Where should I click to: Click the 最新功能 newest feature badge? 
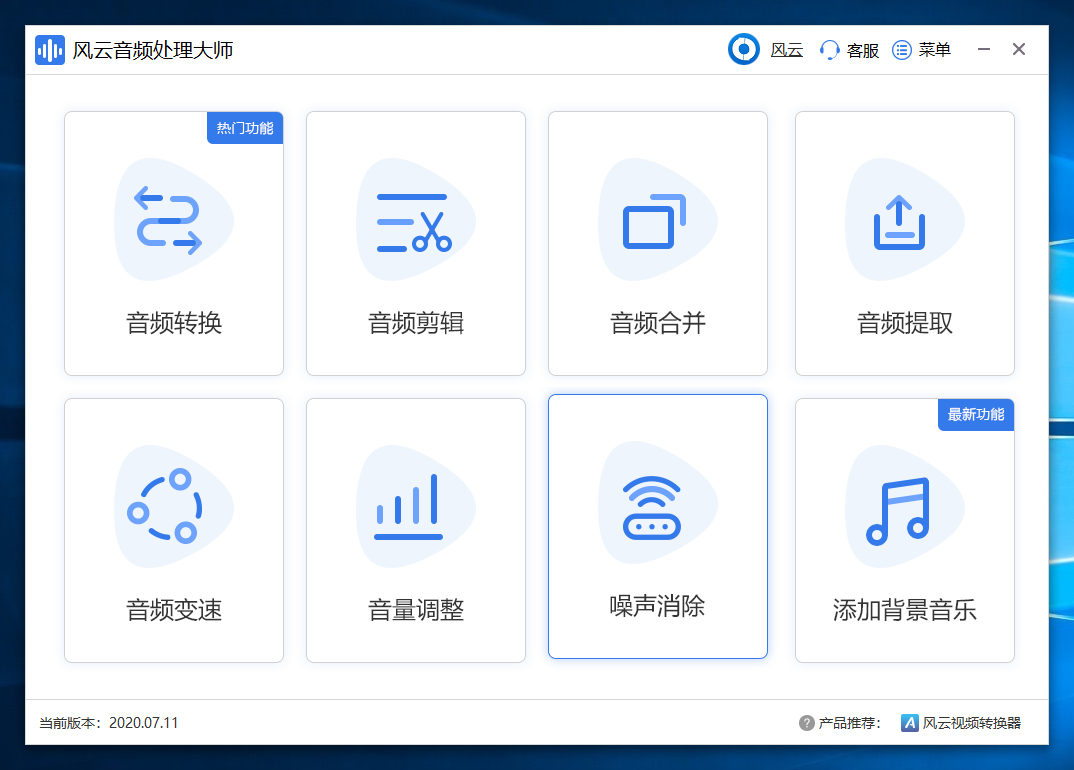tap(976, 415)
